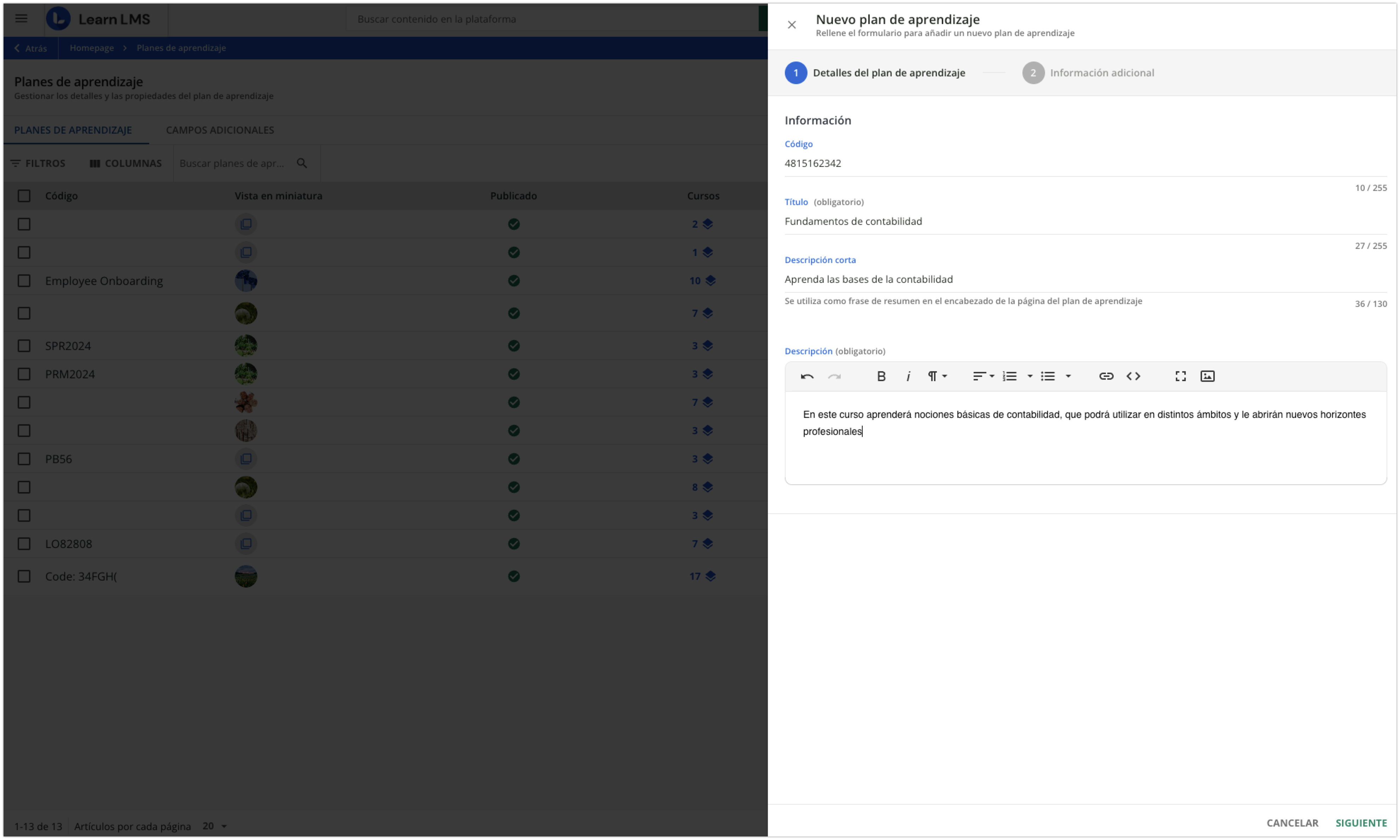Switch to Campos adicionales tab
The image size is (1400, 840).
coord(220,130)
